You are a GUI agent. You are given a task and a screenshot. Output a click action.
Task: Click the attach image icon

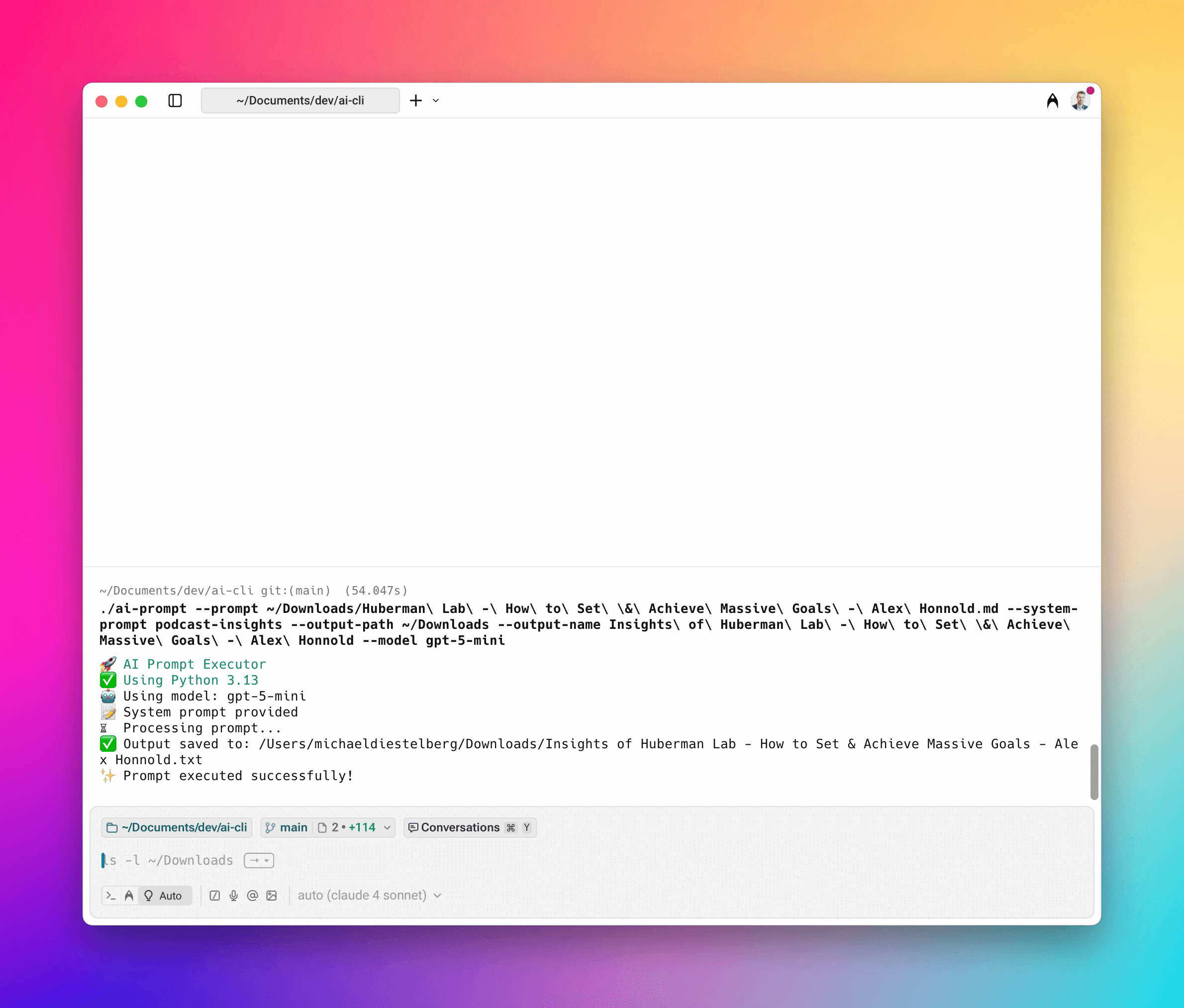click(x=273, y=896)
